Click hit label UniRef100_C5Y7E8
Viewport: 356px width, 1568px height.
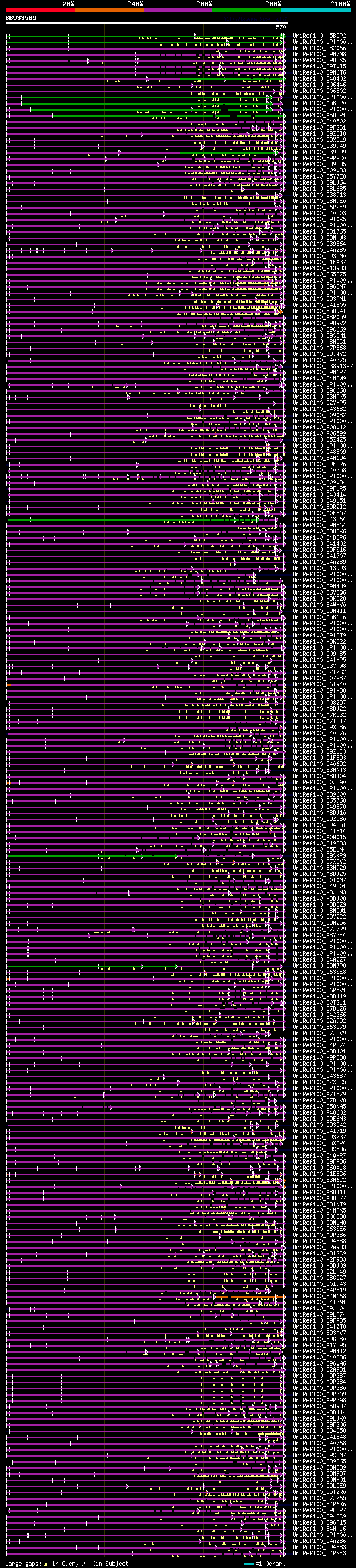[x=319, y=176]
